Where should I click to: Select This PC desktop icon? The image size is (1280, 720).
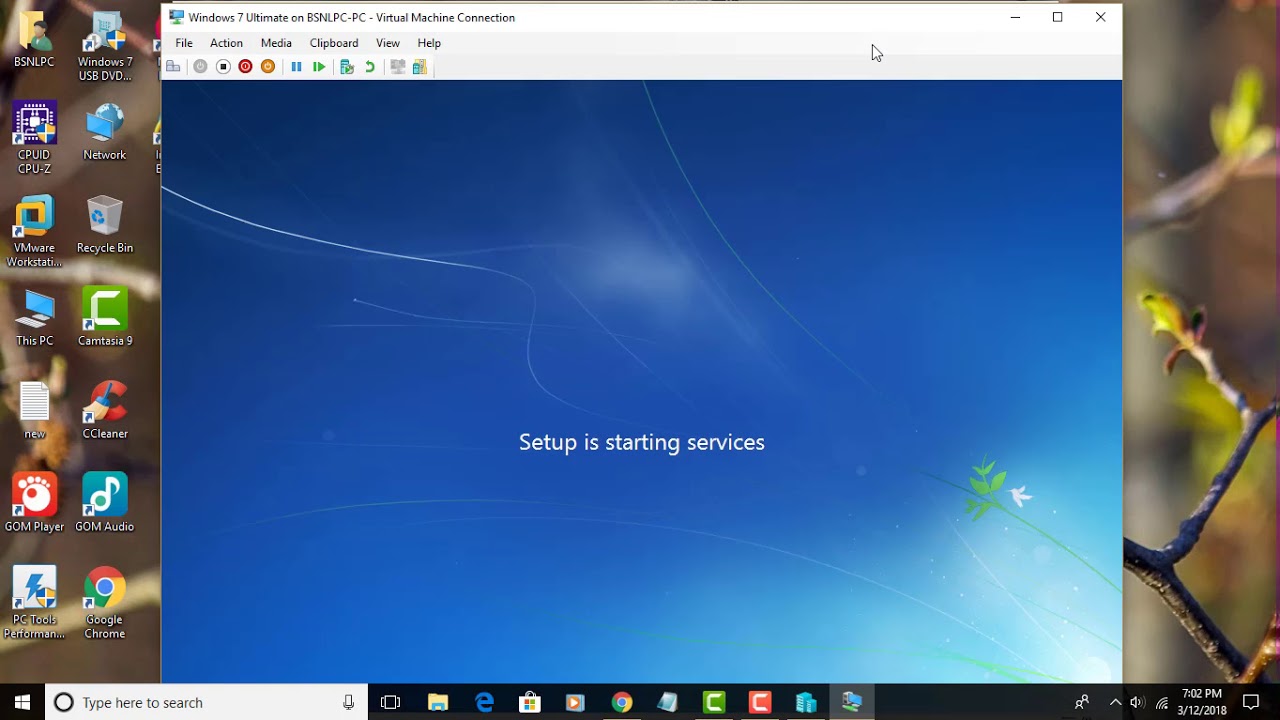(34, 318)
